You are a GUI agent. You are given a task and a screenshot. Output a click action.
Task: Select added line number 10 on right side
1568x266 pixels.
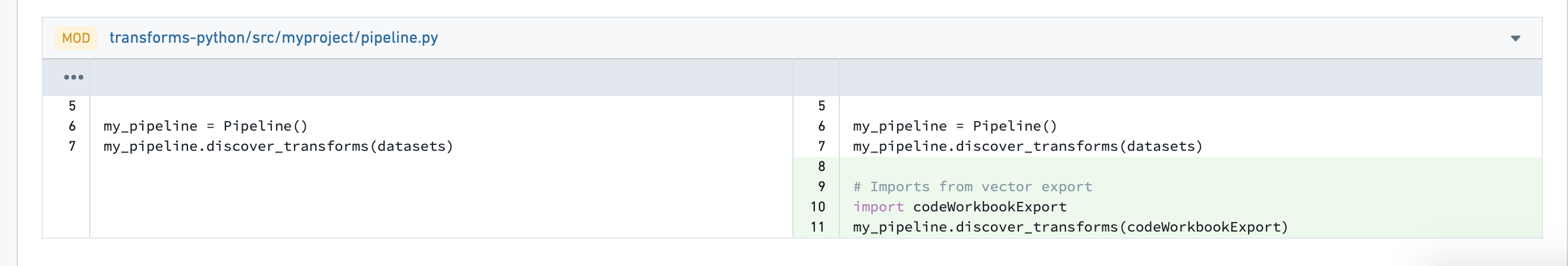(817, 207)
